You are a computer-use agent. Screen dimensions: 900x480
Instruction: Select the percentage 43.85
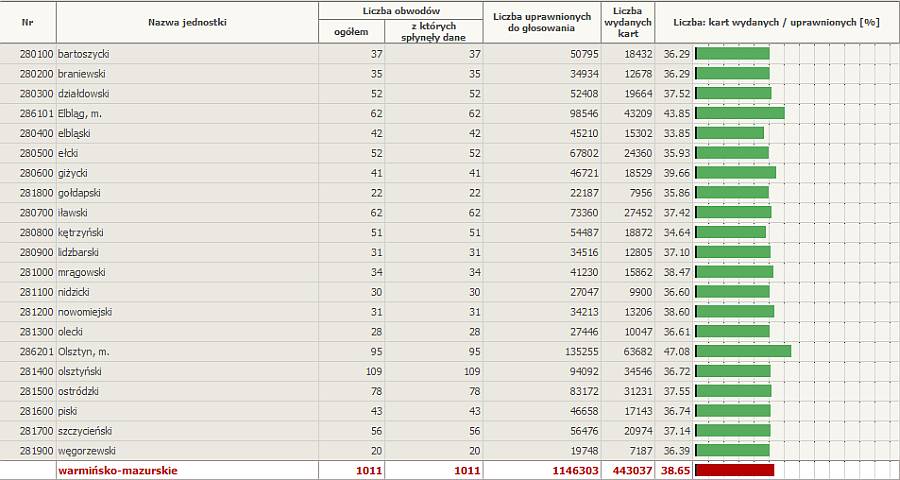677,114
